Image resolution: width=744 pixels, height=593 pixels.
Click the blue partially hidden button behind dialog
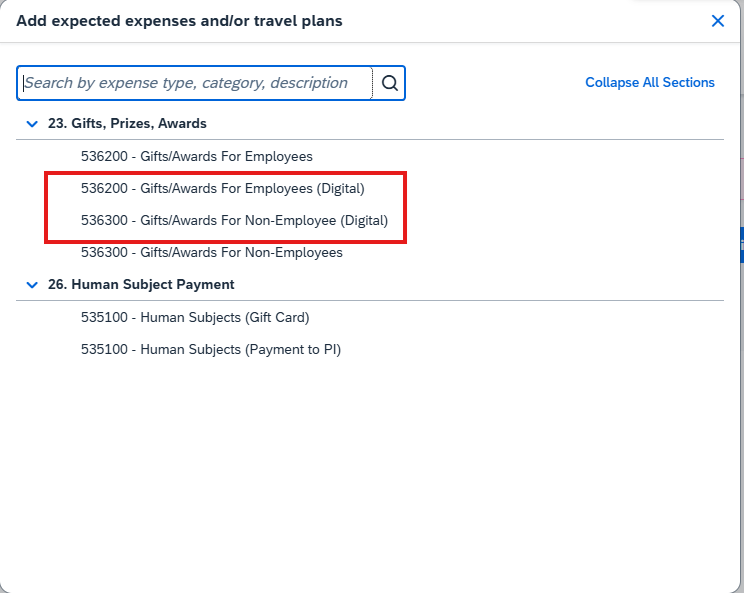pyautogui.click(x=741, y=245)
